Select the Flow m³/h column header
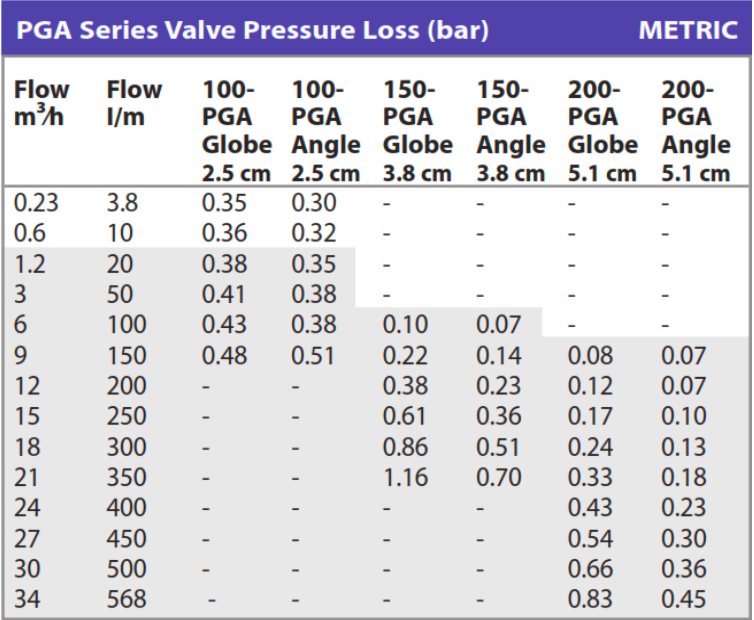 pyautogui.click(x=42, y=102)
